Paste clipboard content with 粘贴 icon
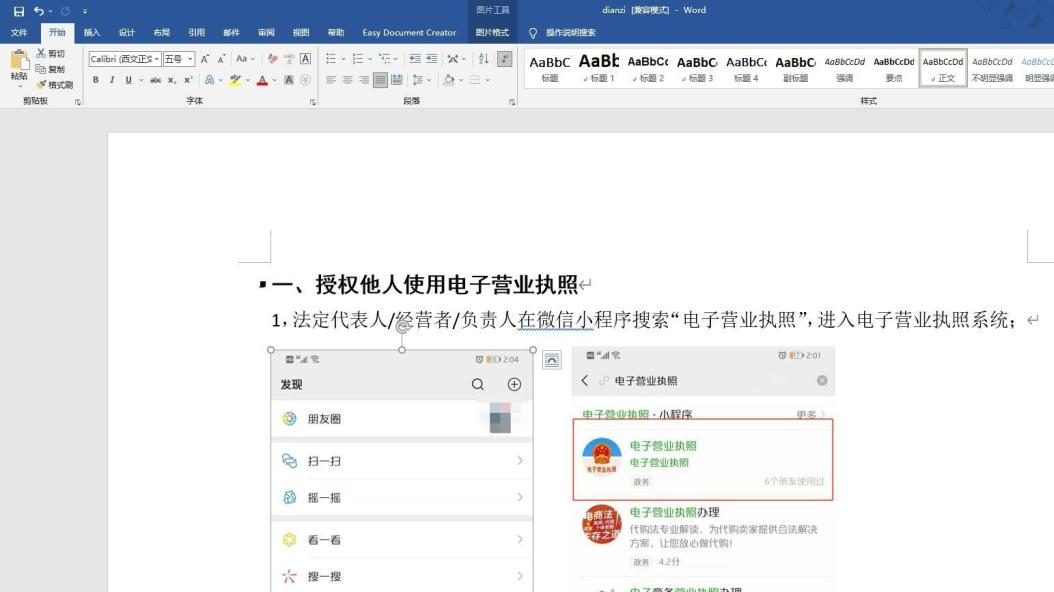1054x592 pixels. coord(19,66)
